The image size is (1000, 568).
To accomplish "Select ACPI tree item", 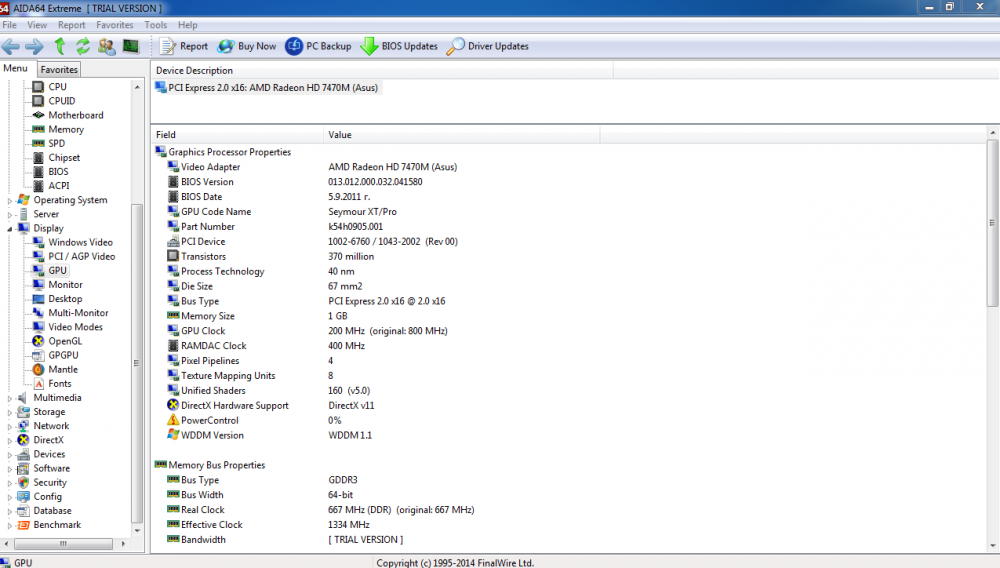I will coord(59,186).
